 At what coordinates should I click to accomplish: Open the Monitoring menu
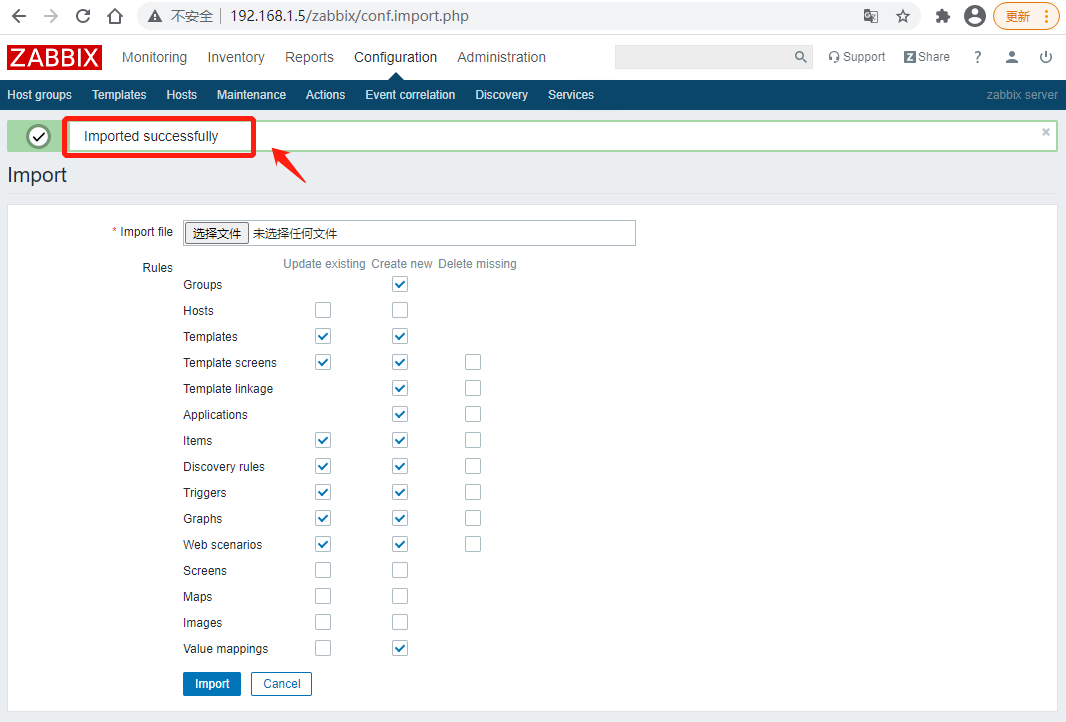[x=154, y=57]
